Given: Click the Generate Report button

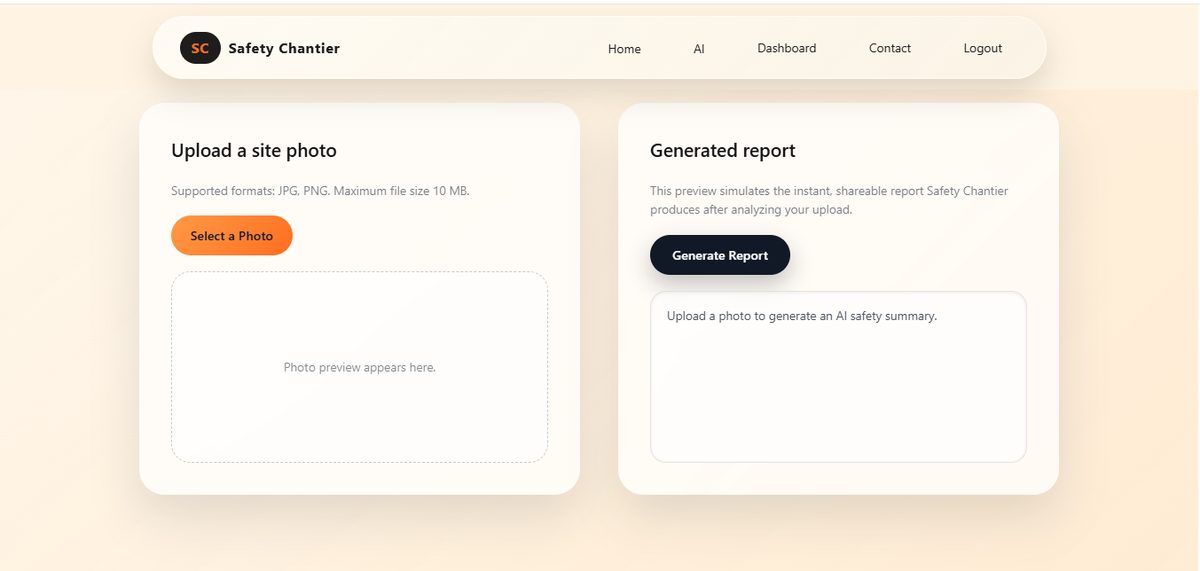Looking at the screenshot, I should click(x=720, y=255).
